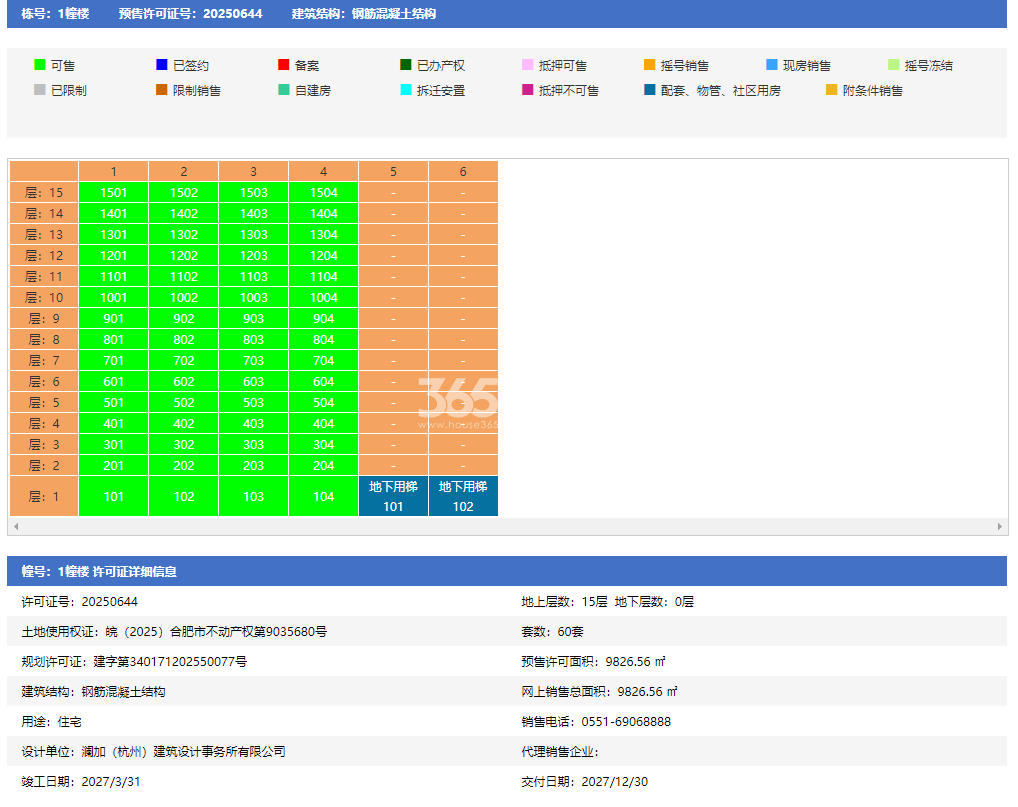Click the 幢号: 1幢楼 许可证详细信息 heading
This screenshot has height=807, width=1018.
click(99, 571)
